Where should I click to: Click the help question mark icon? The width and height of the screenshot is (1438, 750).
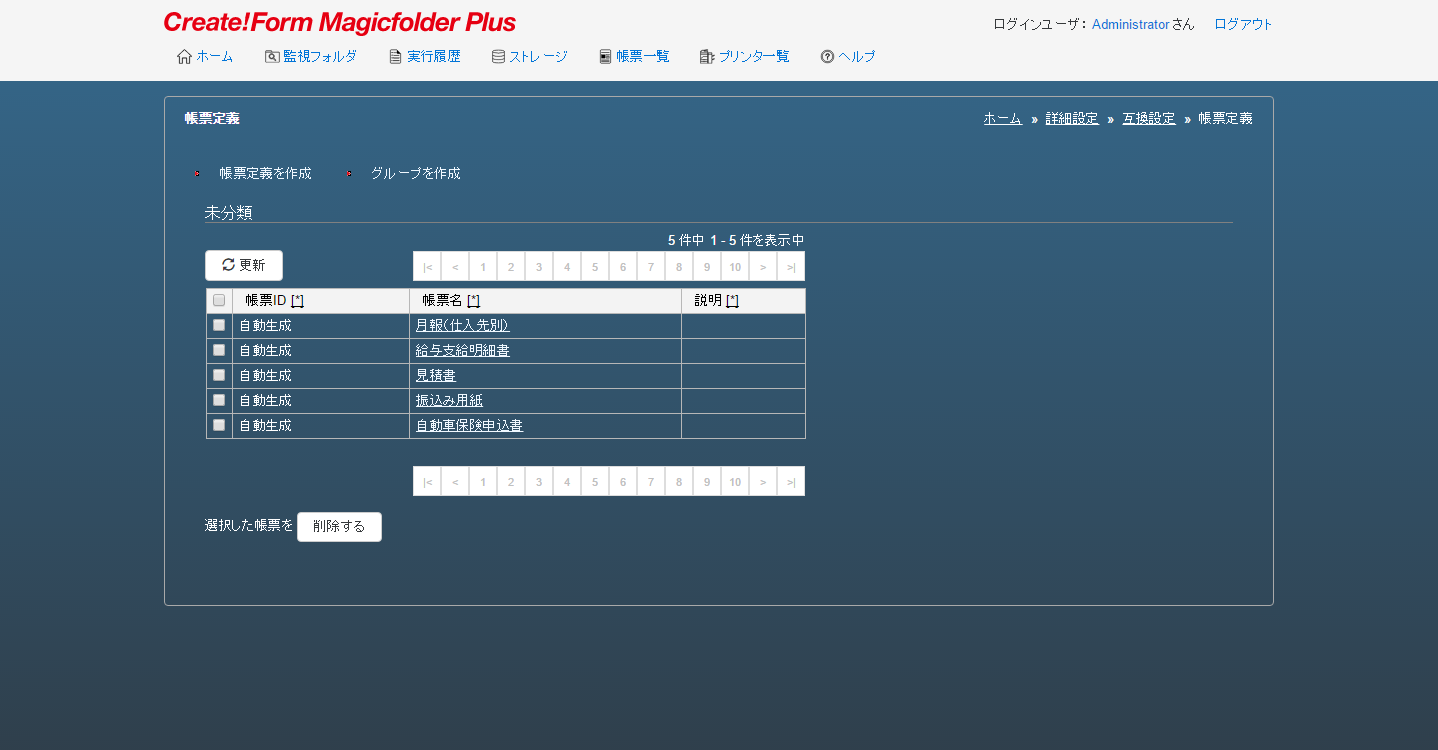click(x=827, y=57)
